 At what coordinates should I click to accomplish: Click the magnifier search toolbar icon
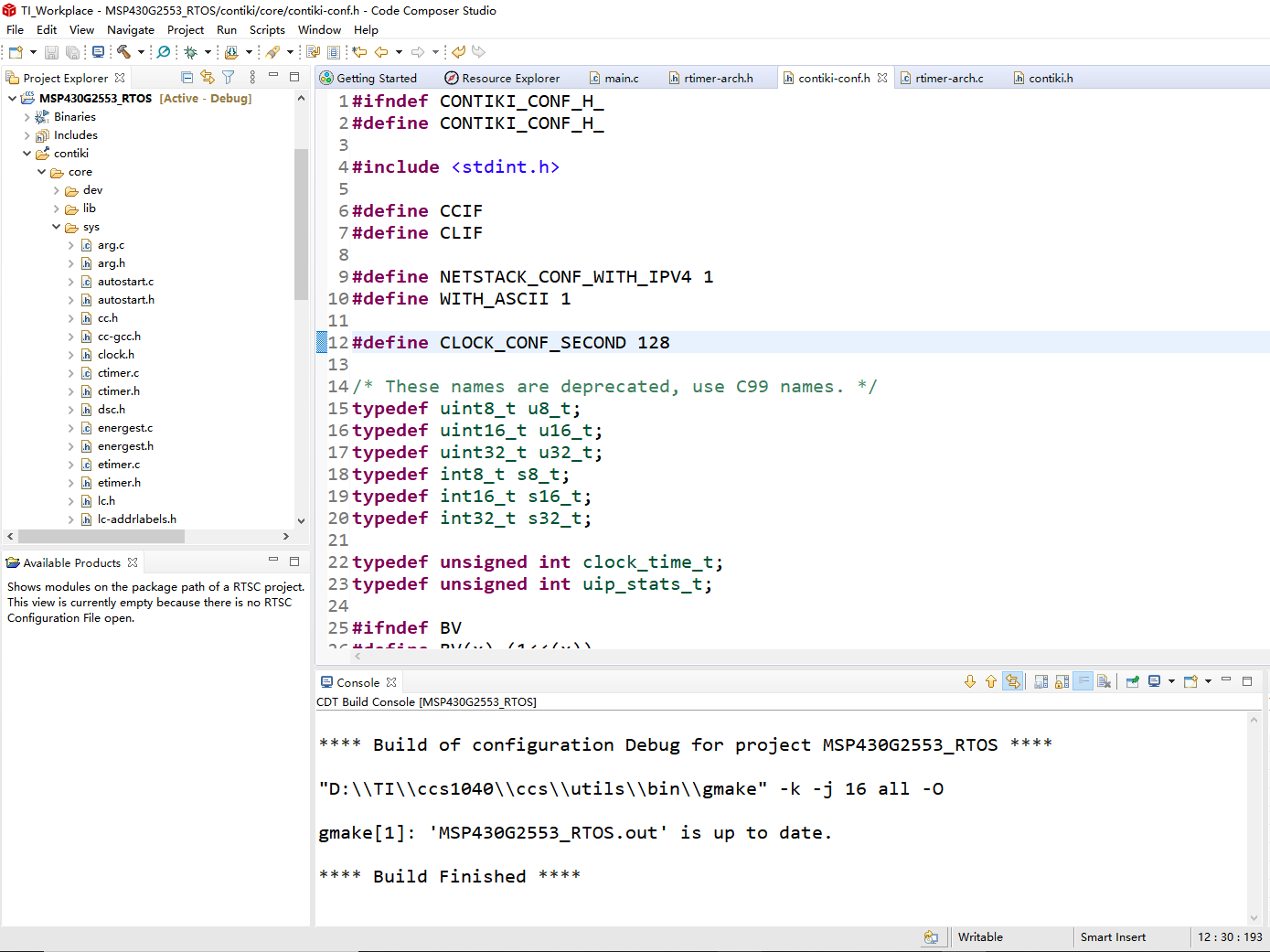click(x=164, y=52)
